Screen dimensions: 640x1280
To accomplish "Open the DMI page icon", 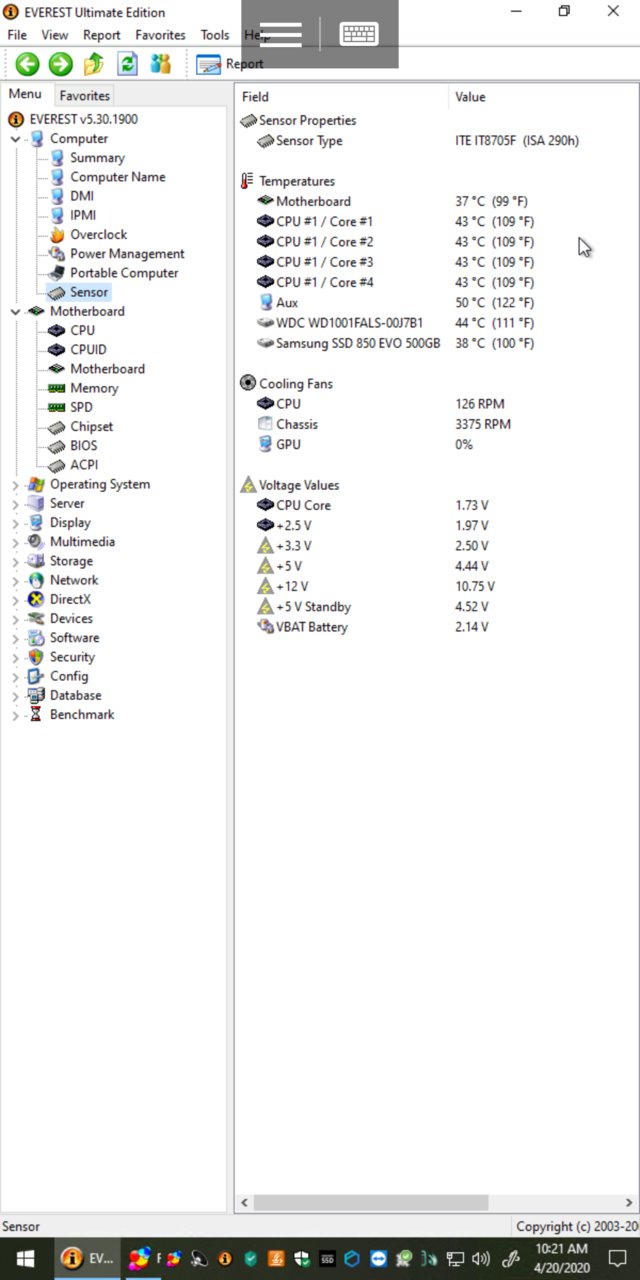I will [57, 196].
